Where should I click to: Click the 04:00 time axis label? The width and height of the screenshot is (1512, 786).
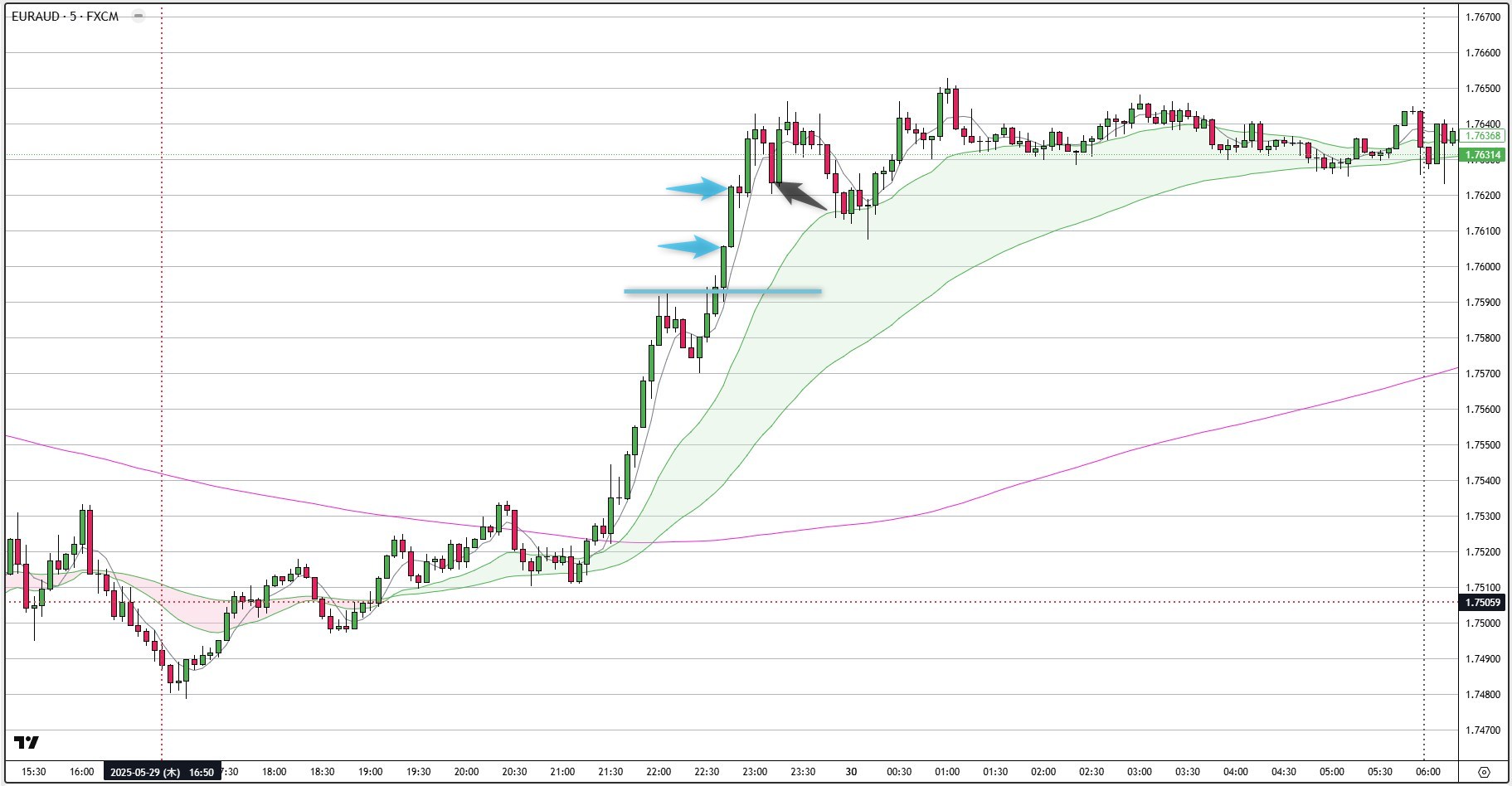[1236, 772]
